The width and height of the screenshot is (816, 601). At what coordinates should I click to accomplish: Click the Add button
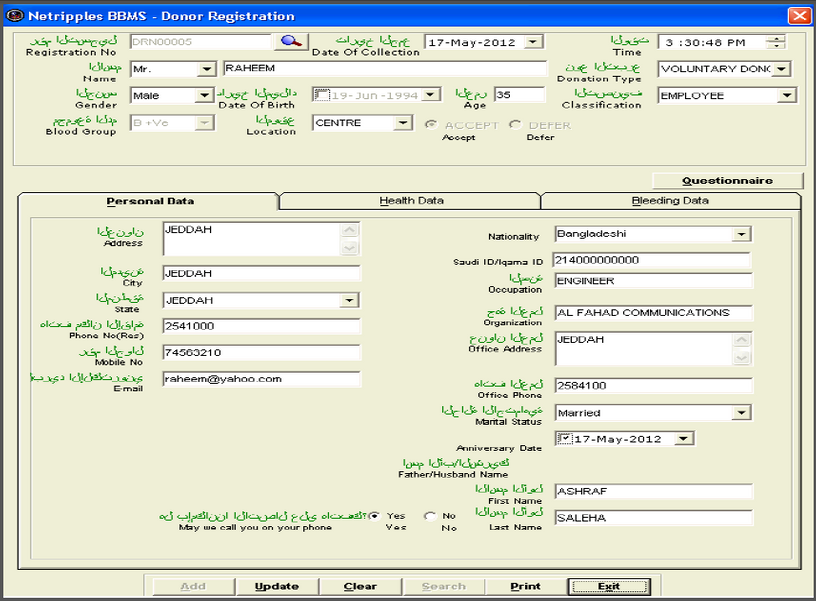193,586
